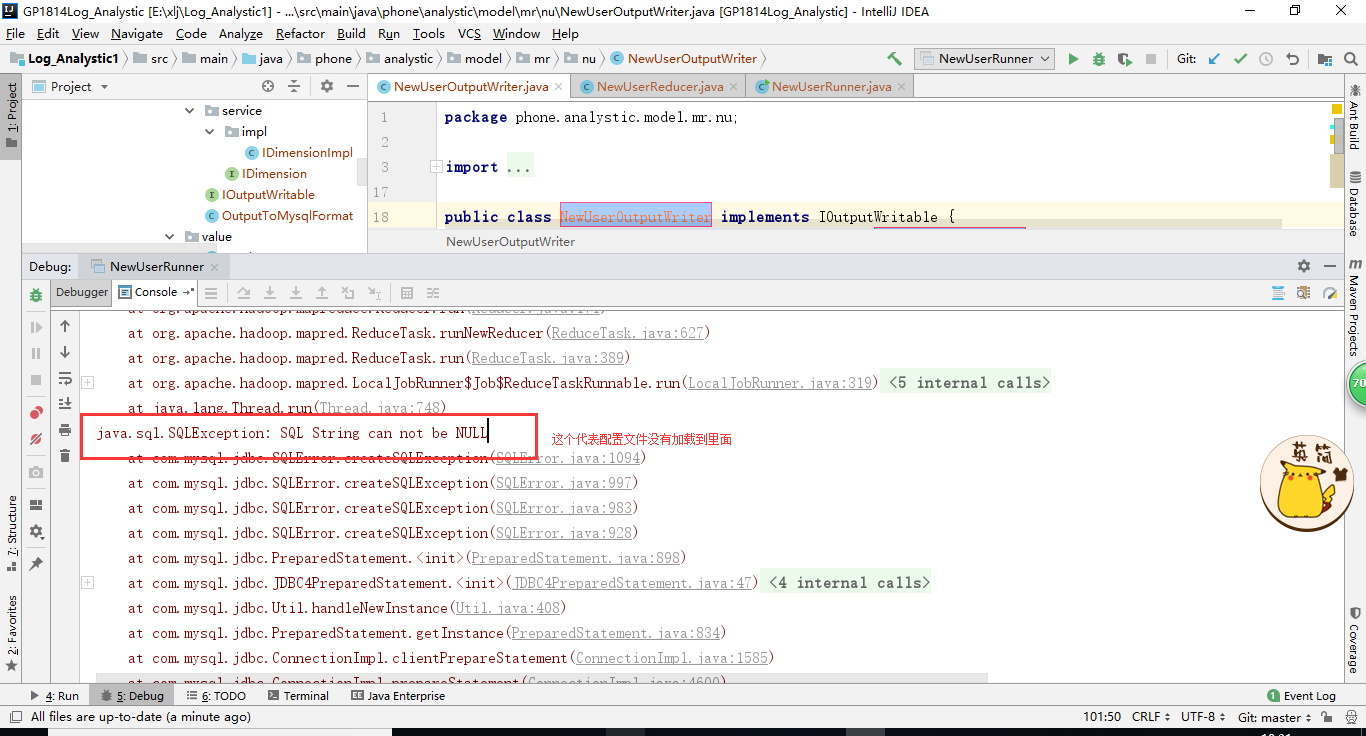Click the Soft-Wrap console output icon
The width and height of the screenshot is (1366, 736).
point(64,380)
